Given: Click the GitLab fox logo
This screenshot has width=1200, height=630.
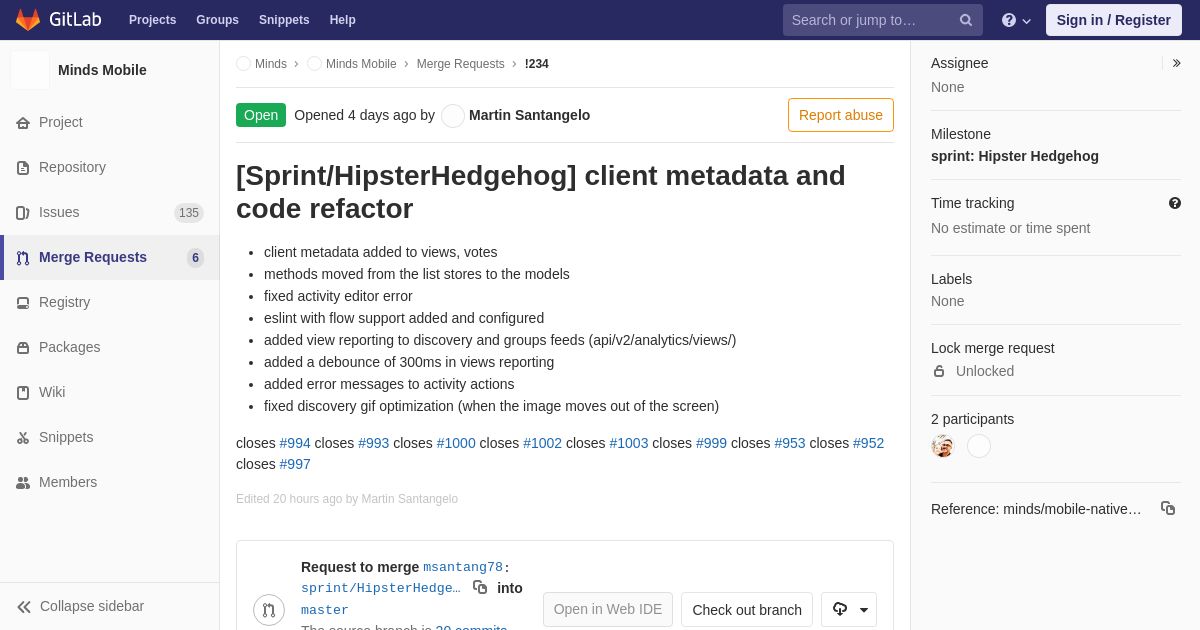Looking at the screenshot, I should tap(28, 20).
